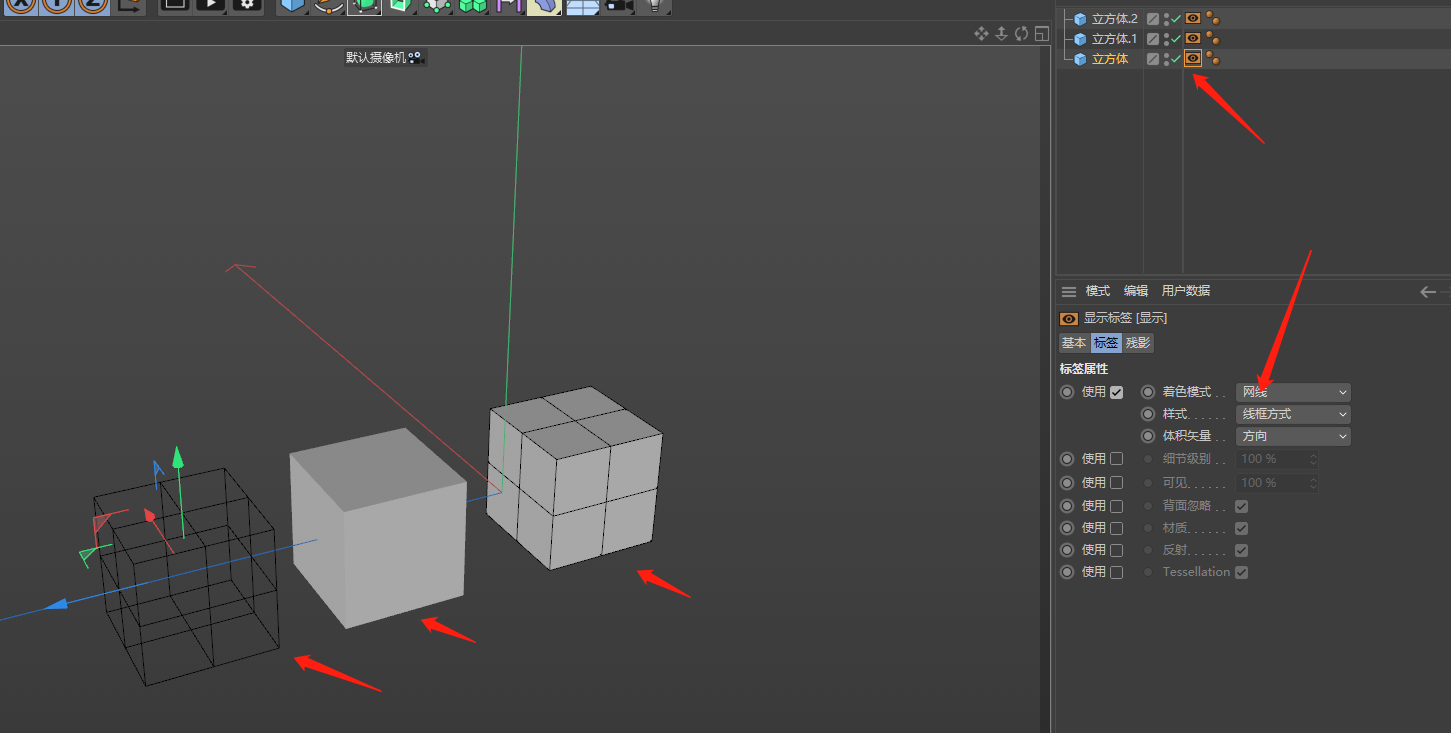Click the layer swatch of 立方体.1

tap(1153, 38)
